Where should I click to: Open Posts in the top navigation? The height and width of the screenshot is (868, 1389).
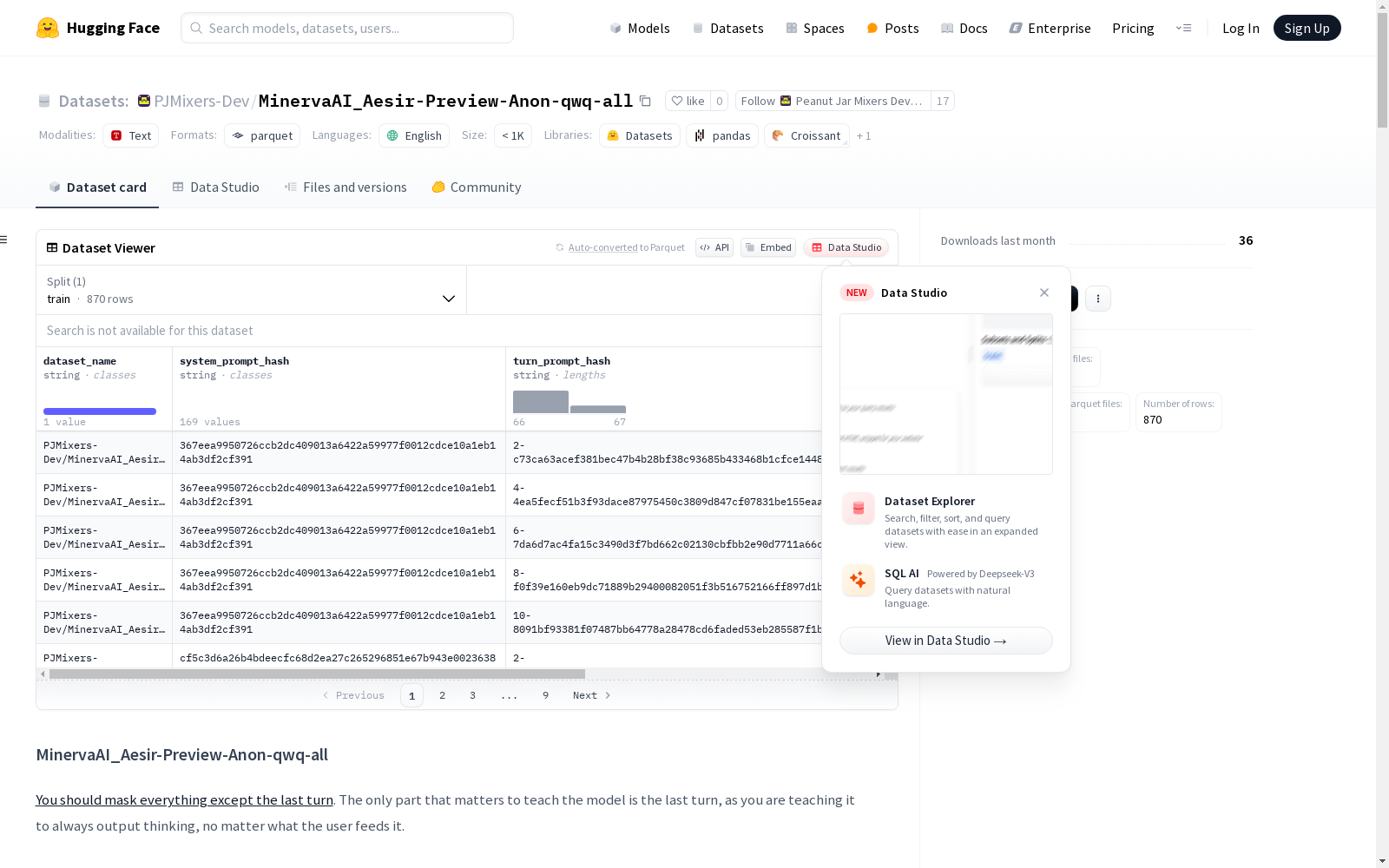coord(892,28)
